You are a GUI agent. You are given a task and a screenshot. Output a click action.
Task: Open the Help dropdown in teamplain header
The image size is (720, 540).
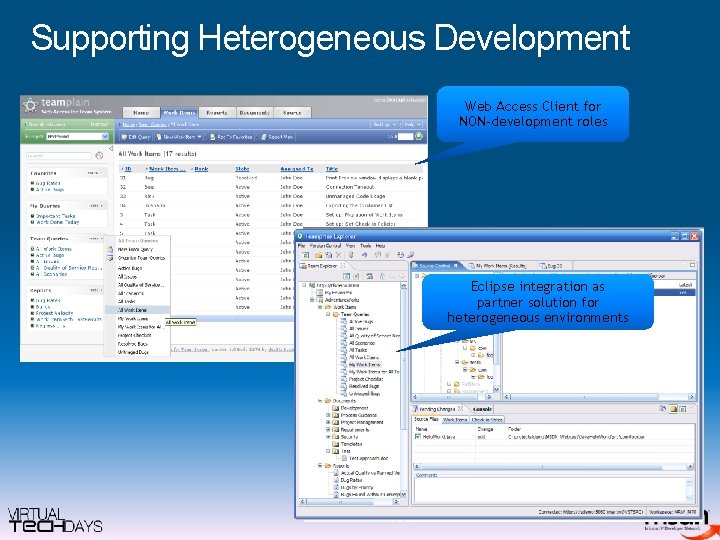pos(413,124)
